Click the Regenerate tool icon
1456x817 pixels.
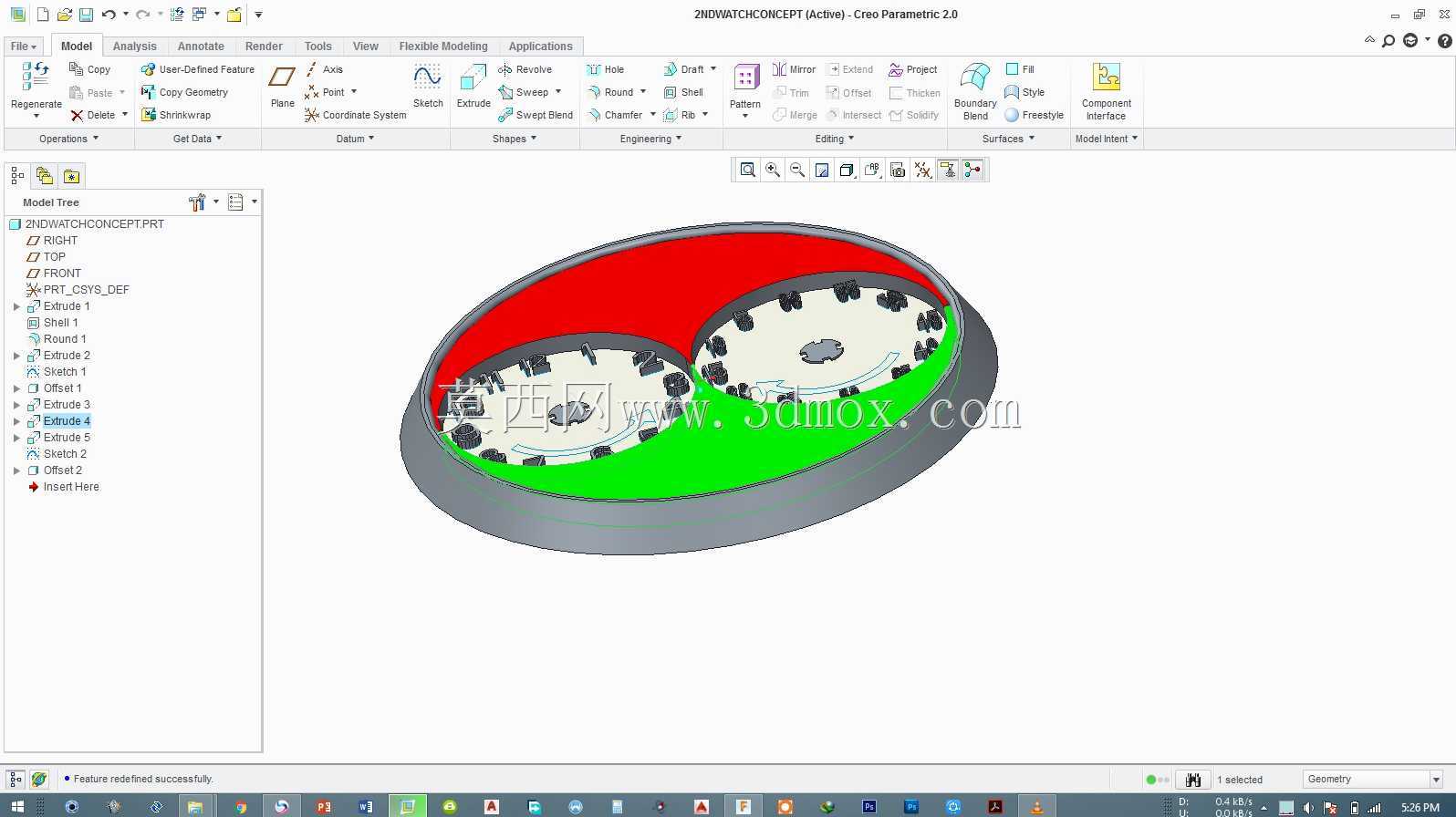coord(36,77)
